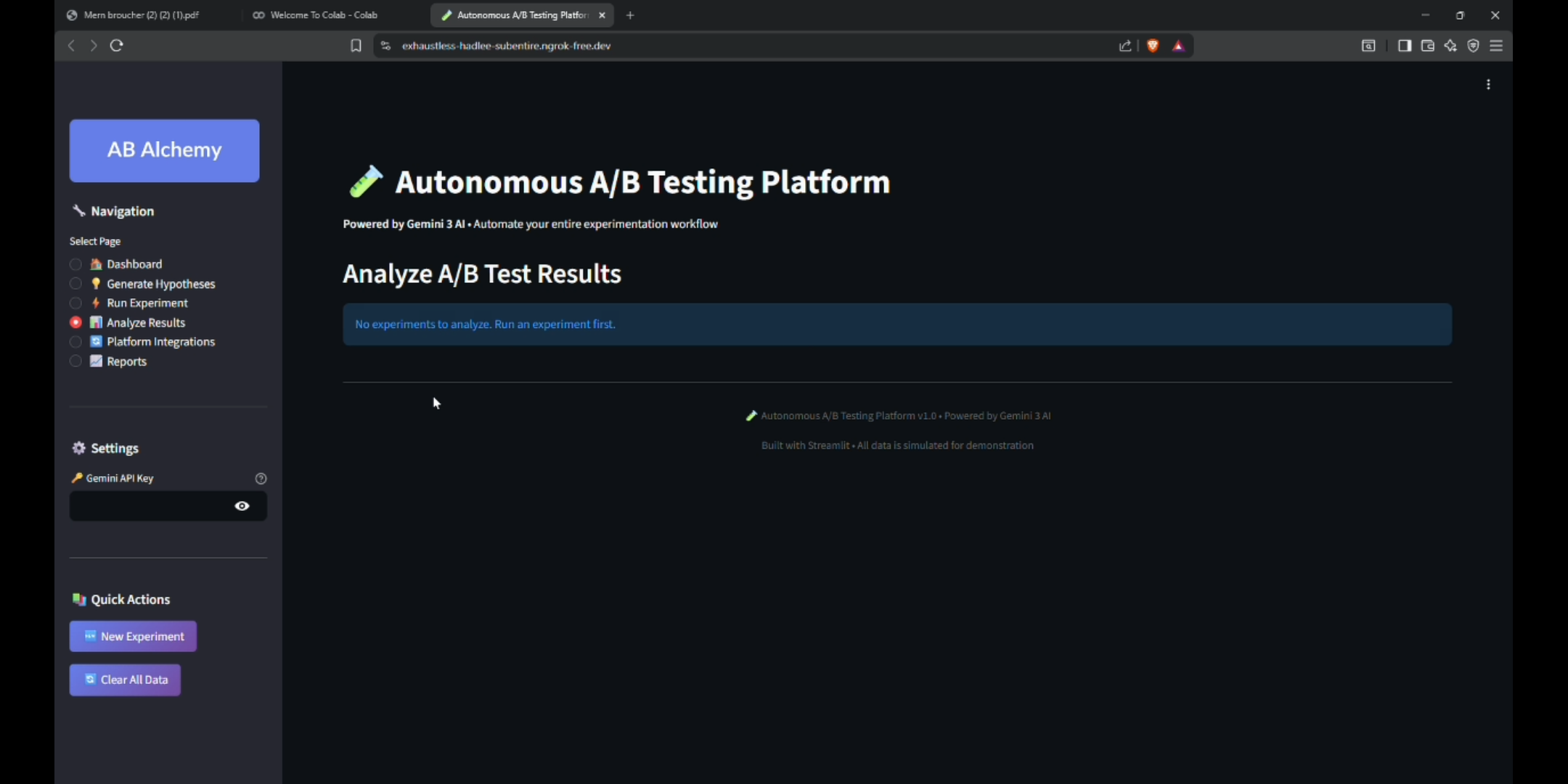1568x784 pixels.
Task: Choose the Reports page radio option
Action: pyautogui.click(x=75, y=362)
